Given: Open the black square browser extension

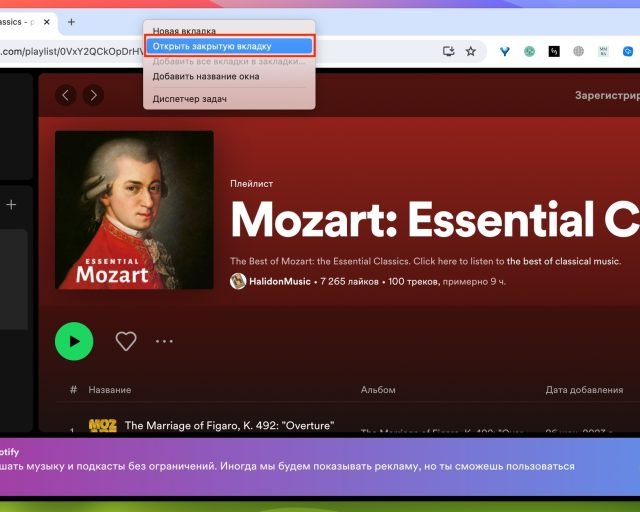Looking at the screenshot, I should coord(554,51).
